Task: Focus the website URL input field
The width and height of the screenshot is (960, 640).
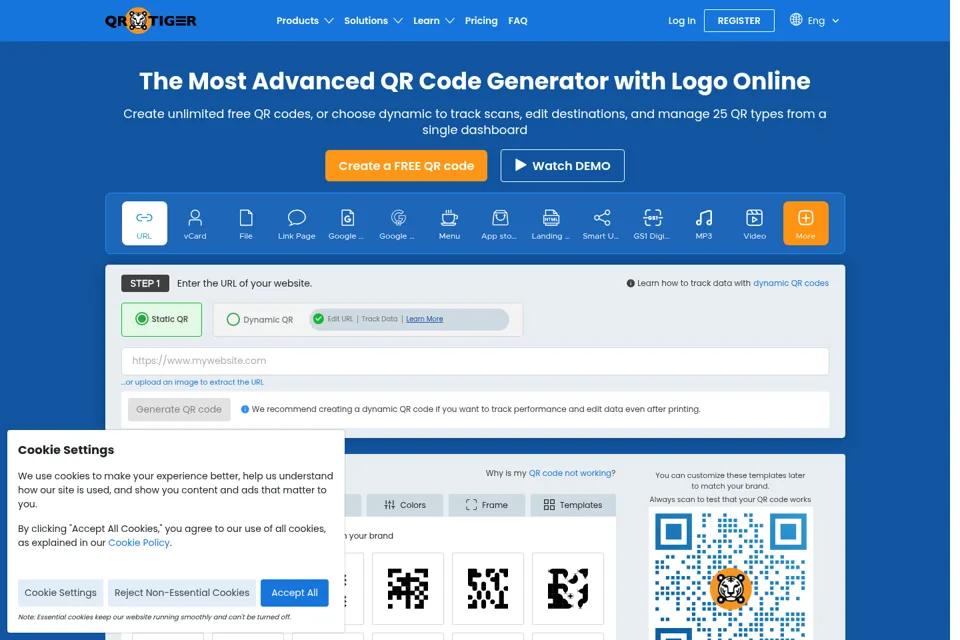Action: pos(475,361)
